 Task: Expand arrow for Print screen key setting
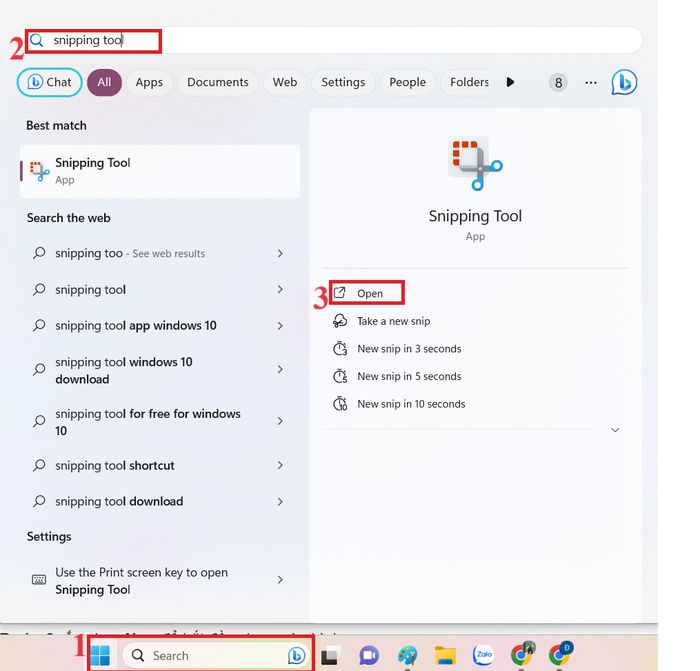(x=280, y=579)
